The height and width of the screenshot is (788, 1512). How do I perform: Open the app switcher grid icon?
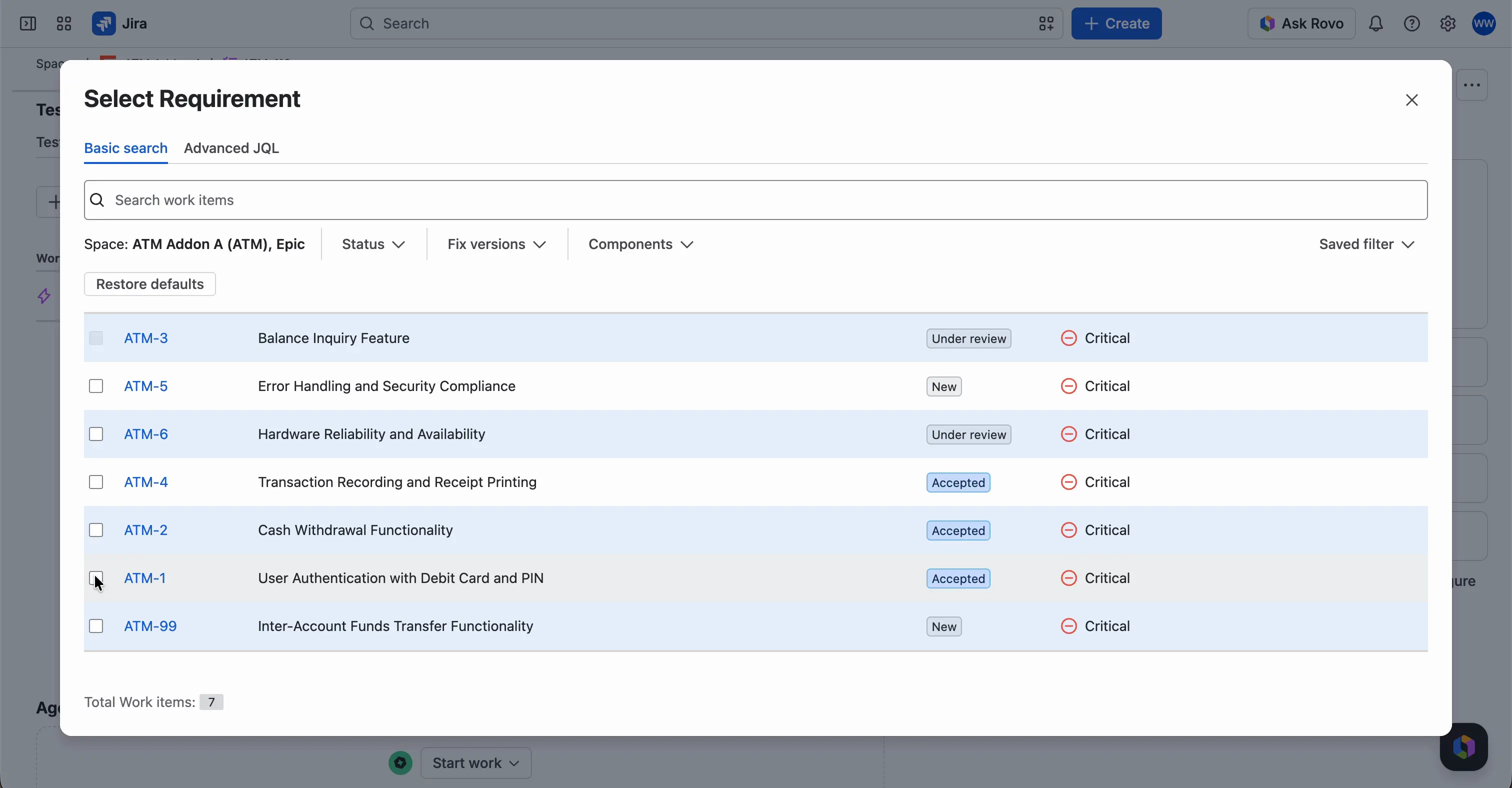(x=63, y=23)
